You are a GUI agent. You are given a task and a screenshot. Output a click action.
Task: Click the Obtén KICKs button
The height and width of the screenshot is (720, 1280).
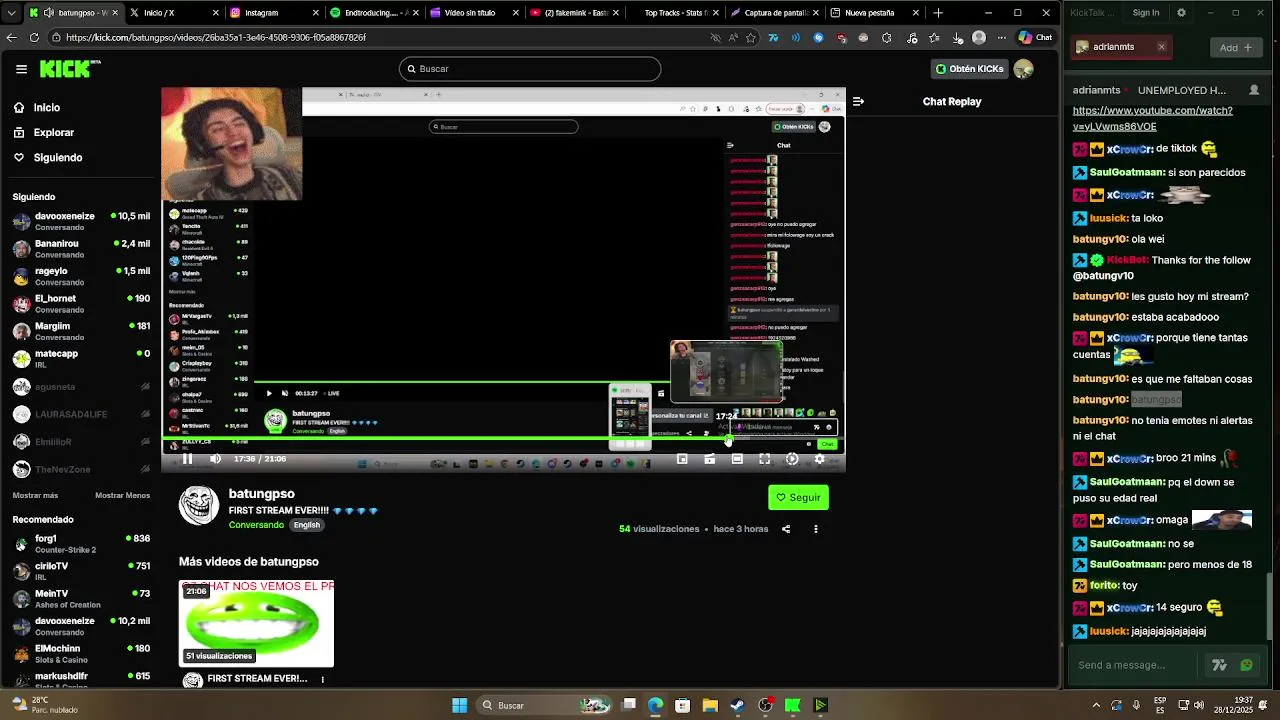968,69
